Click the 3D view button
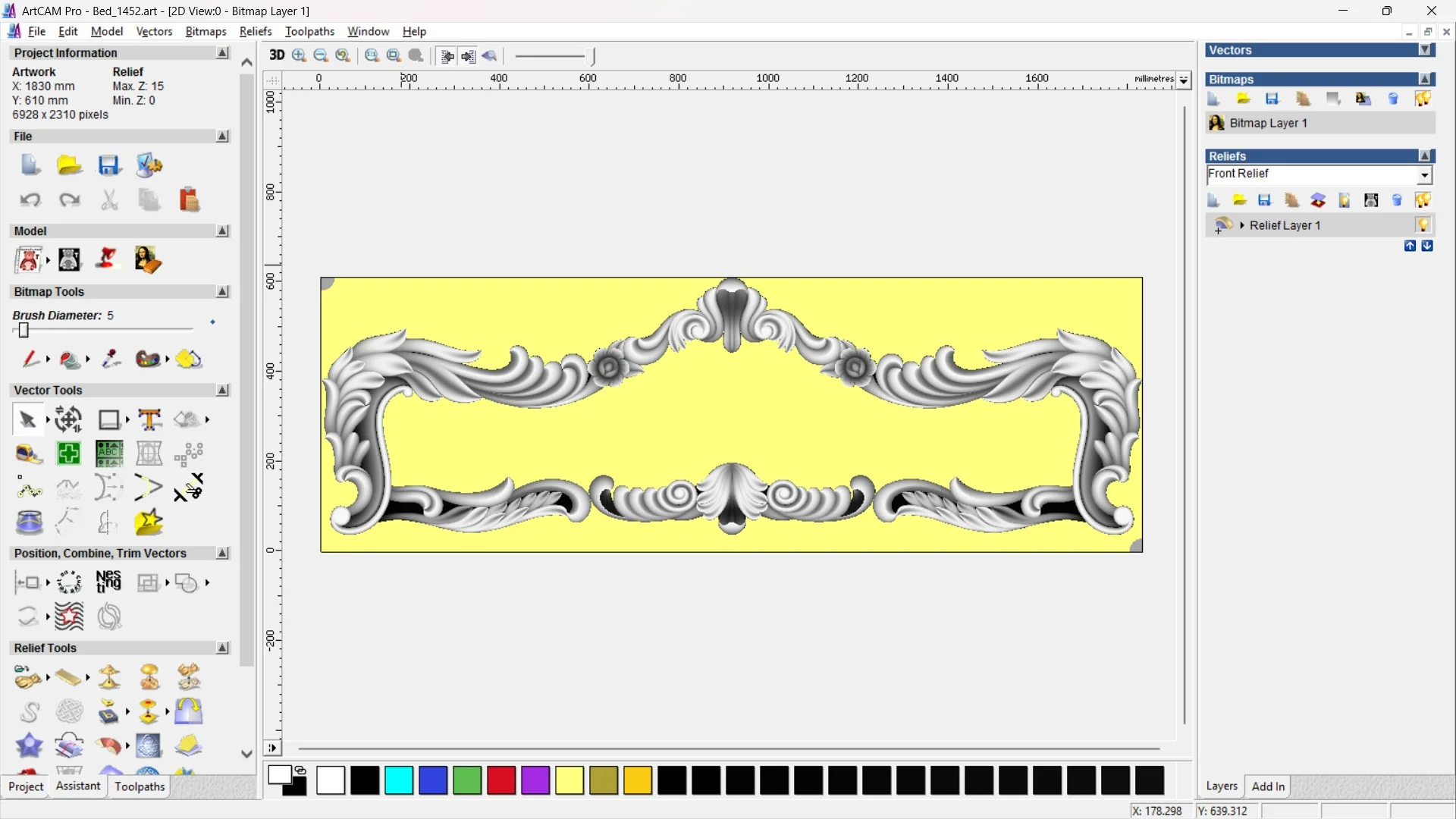1456x819 pixels. point(277,55)
